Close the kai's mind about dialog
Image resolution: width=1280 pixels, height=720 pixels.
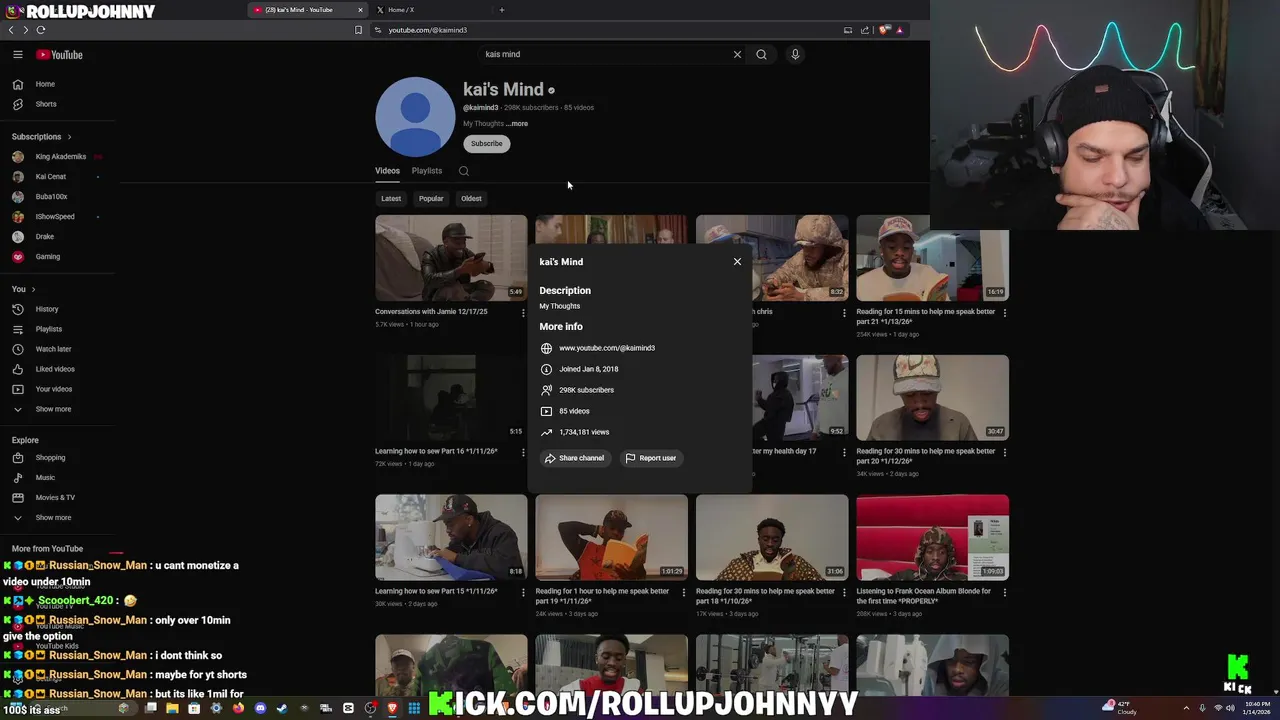[737, 262]
